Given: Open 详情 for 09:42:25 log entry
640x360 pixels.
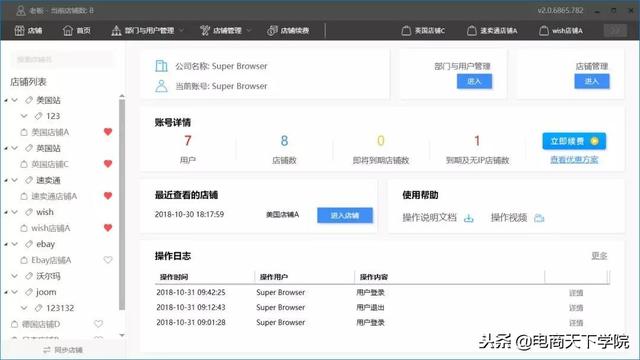Looking at the screenshot, I should click(x=576, y=293).
